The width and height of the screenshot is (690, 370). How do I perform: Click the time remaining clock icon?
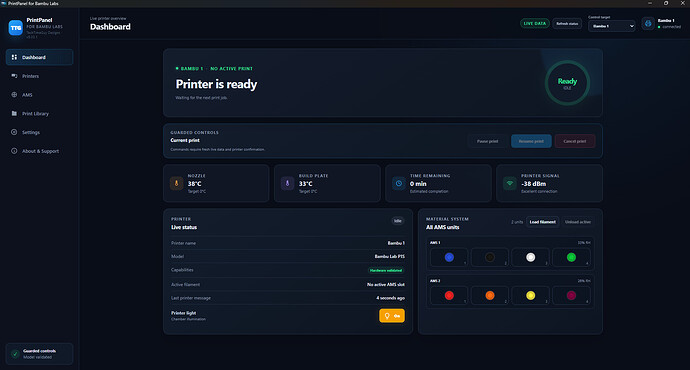pos(399,183)
